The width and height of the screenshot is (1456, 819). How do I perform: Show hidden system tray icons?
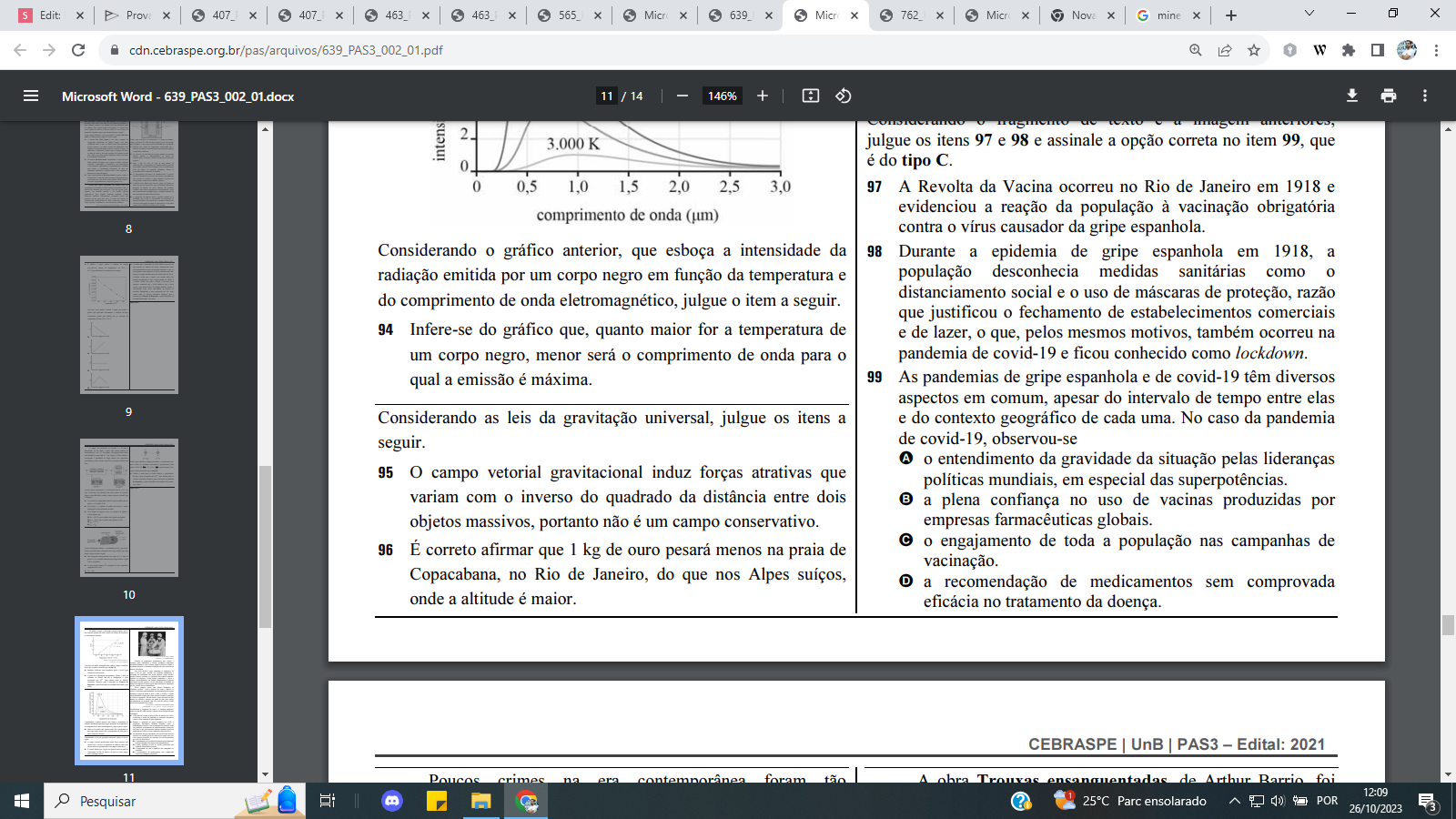(1234, 801)
